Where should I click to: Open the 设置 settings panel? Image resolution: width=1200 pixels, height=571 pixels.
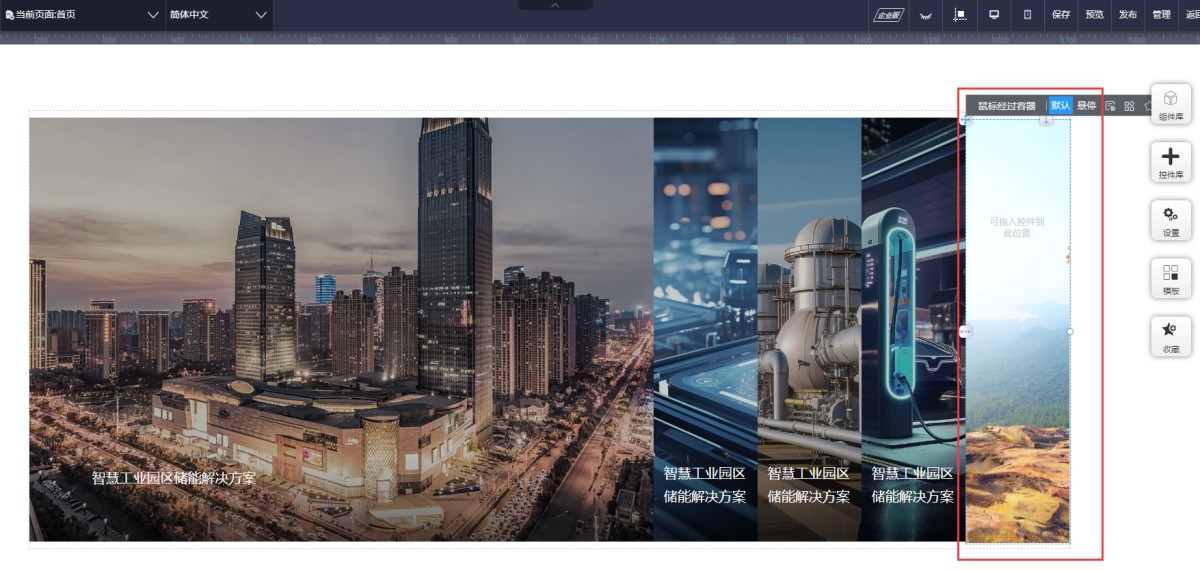pyautogui.click(x=1170, y=221)
